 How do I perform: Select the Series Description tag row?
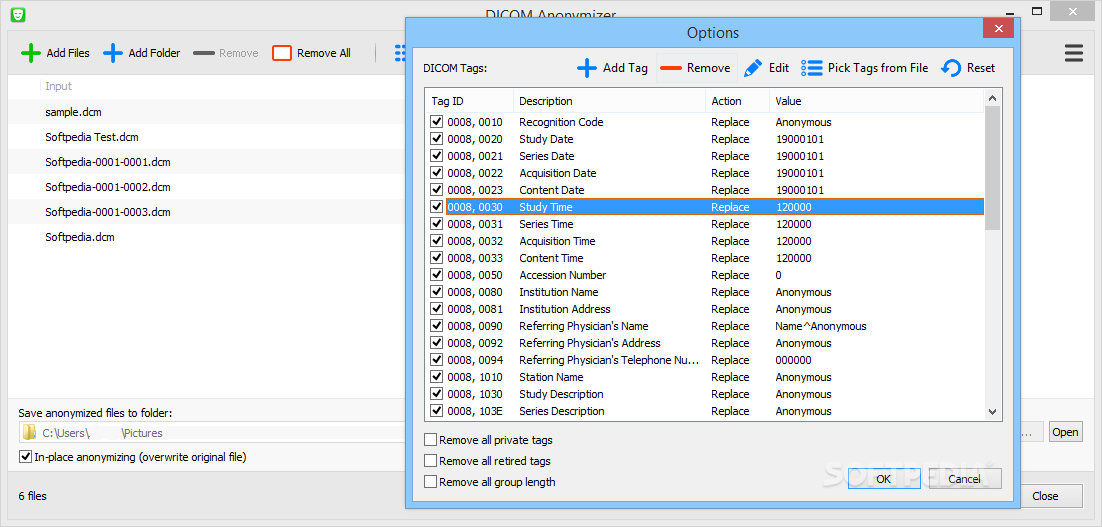pyautogui.click(x=705, y=411)
